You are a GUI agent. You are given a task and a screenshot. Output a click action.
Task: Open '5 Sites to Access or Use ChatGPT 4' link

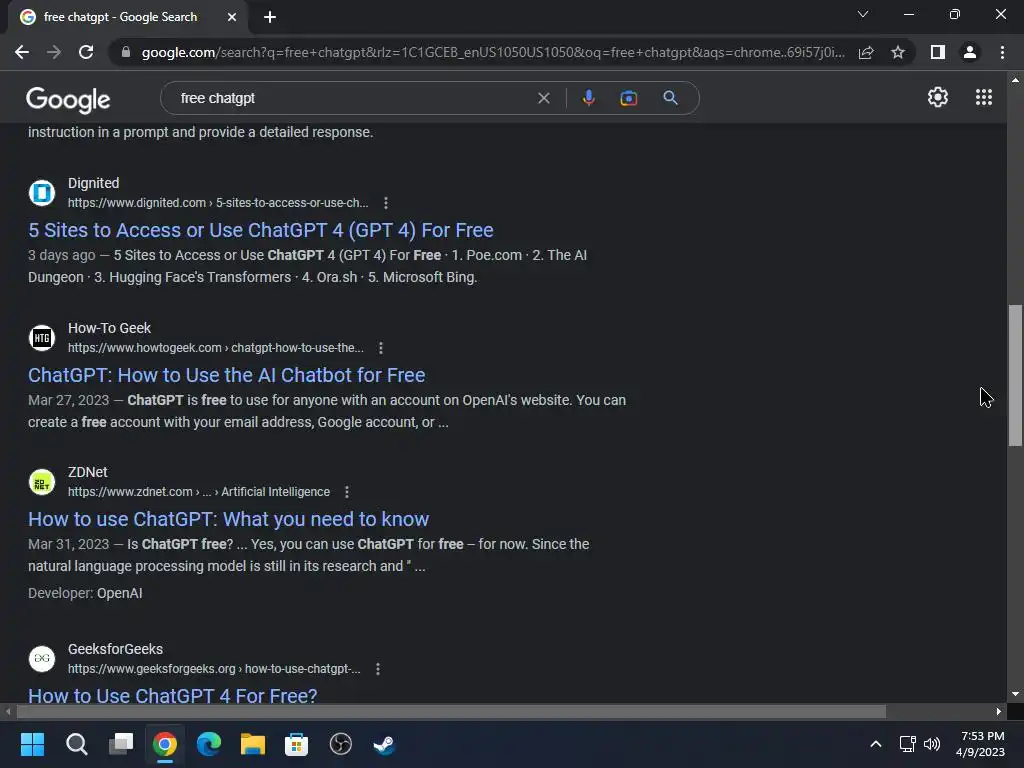tap(261, 230)
